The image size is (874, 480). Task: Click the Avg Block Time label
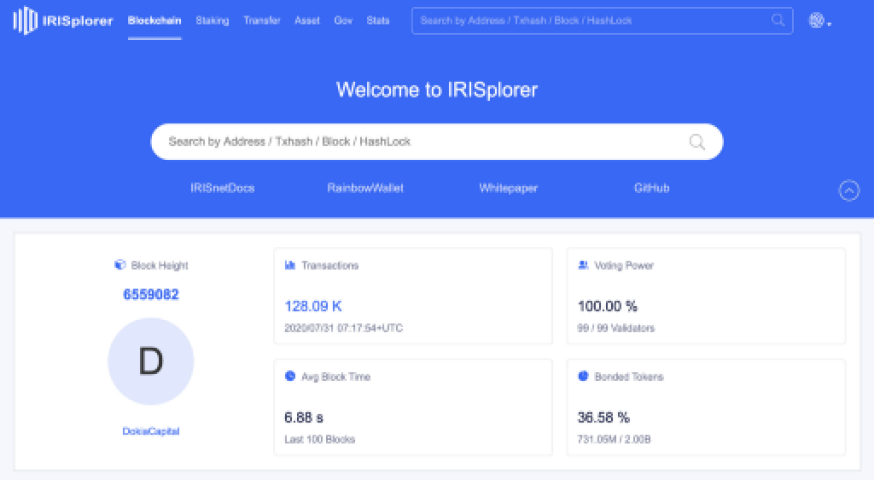coord(336,377)
